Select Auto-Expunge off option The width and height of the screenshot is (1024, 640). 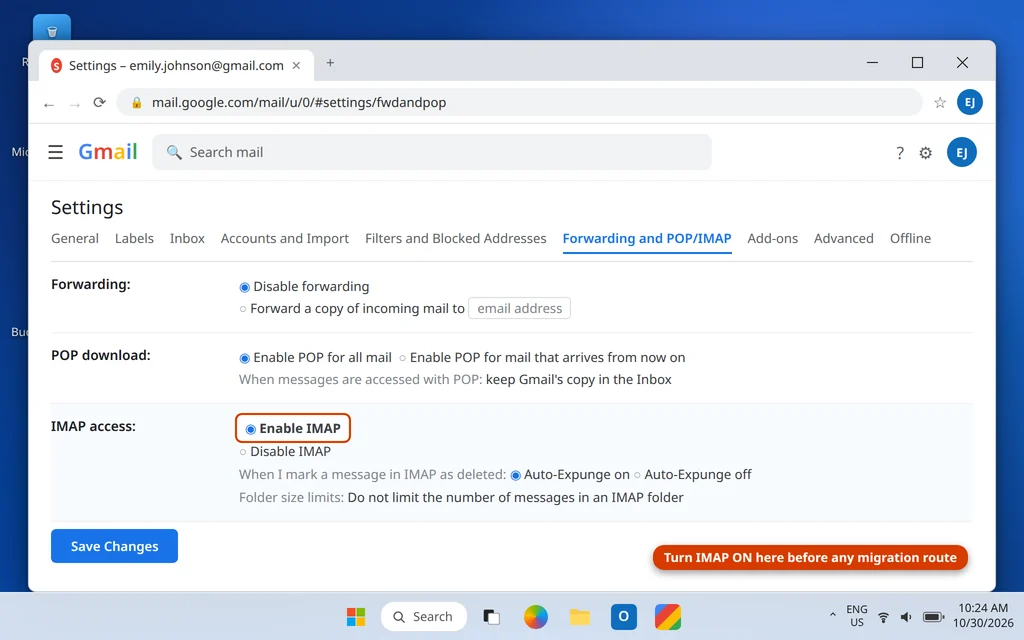pyautogui.click(x=637, y=475)
